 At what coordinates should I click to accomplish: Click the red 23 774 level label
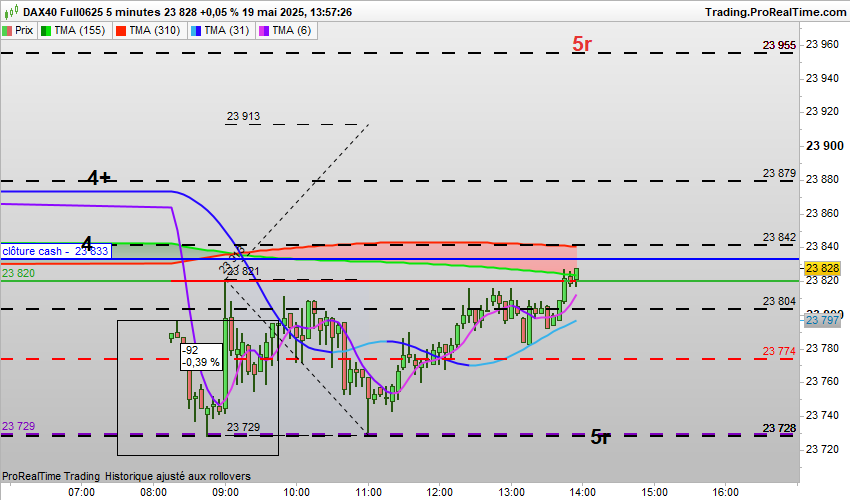780,351
